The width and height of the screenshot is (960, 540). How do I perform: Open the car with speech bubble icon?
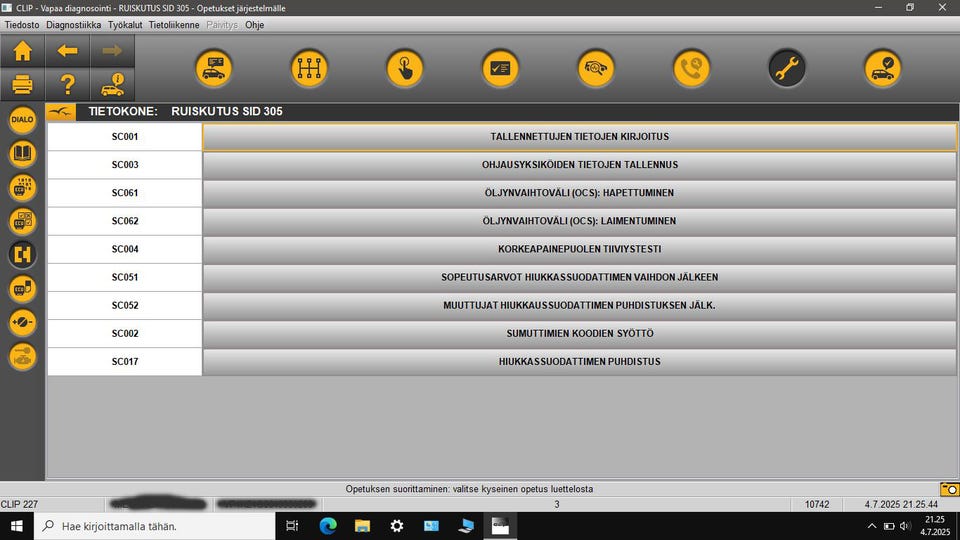coord(214,68)
